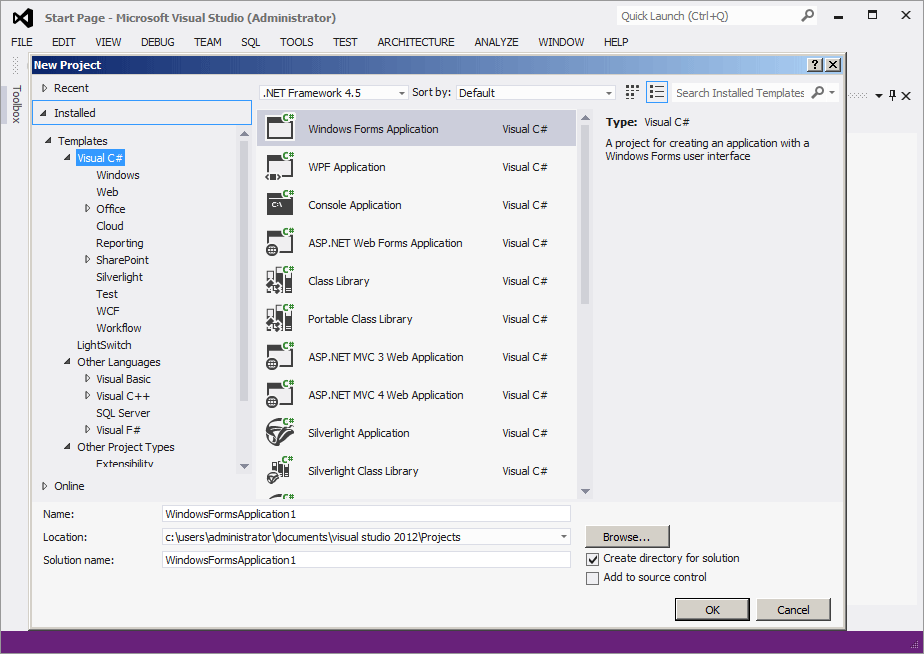Click the OK button
The image size is (924, 654).
712,610
